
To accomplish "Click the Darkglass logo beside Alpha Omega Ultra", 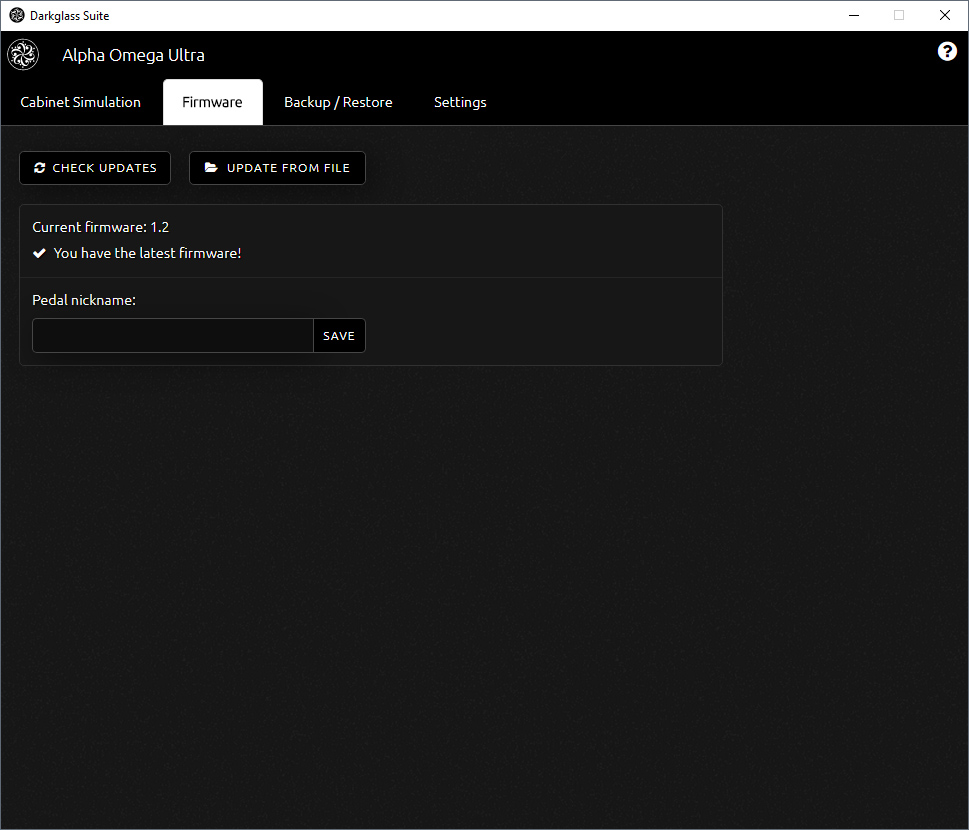I will click(23, 55).
